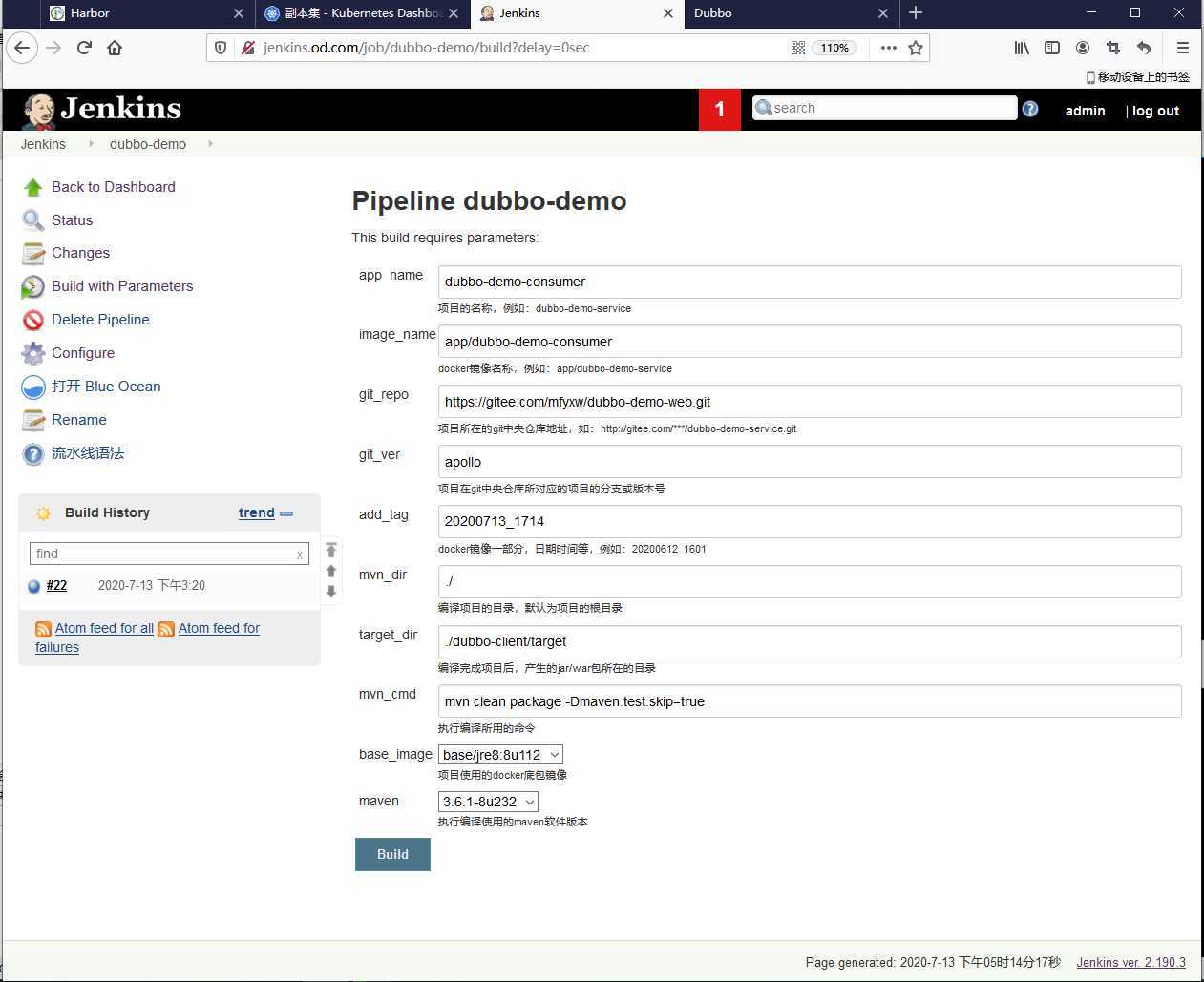Screen dimensions: 1204x982
Task: Open the admin user link
Action: point(1086,111)
